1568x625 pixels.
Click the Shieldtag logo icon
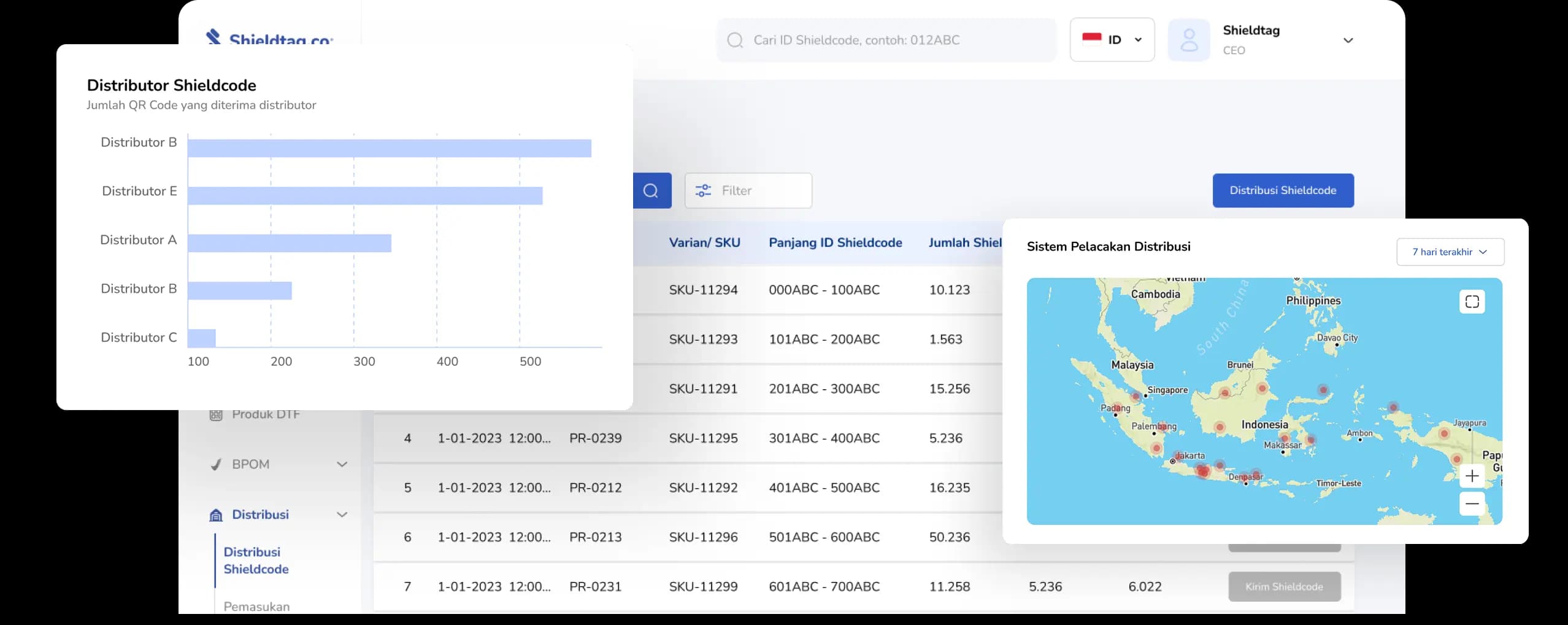pos(213,37)
